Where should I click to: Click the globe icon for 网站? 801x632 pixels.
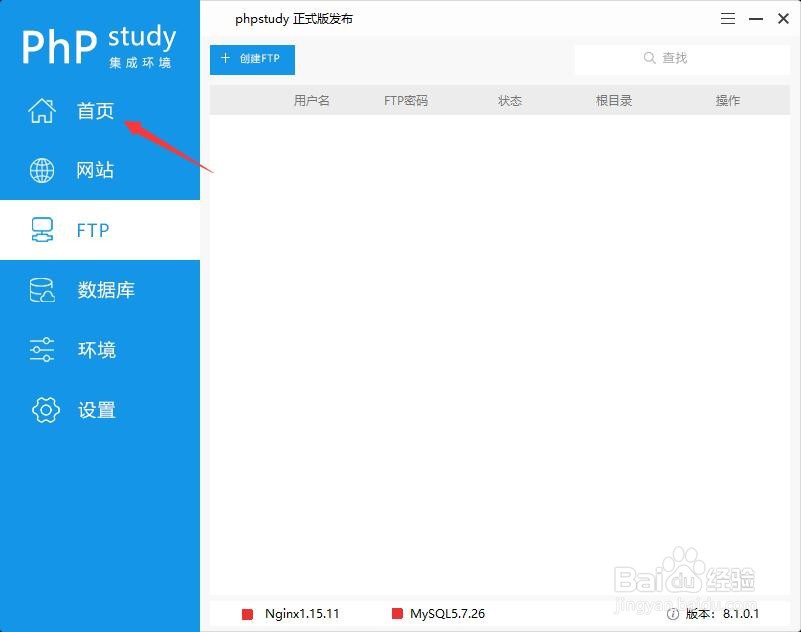point(42,170)
